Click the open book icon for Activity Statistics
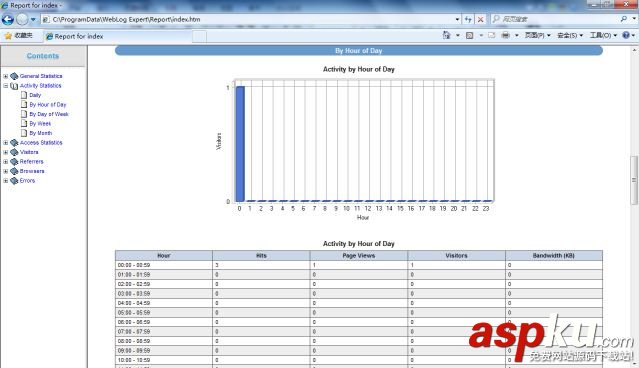The height and width of the screenshot is (368, 639). 14,86
